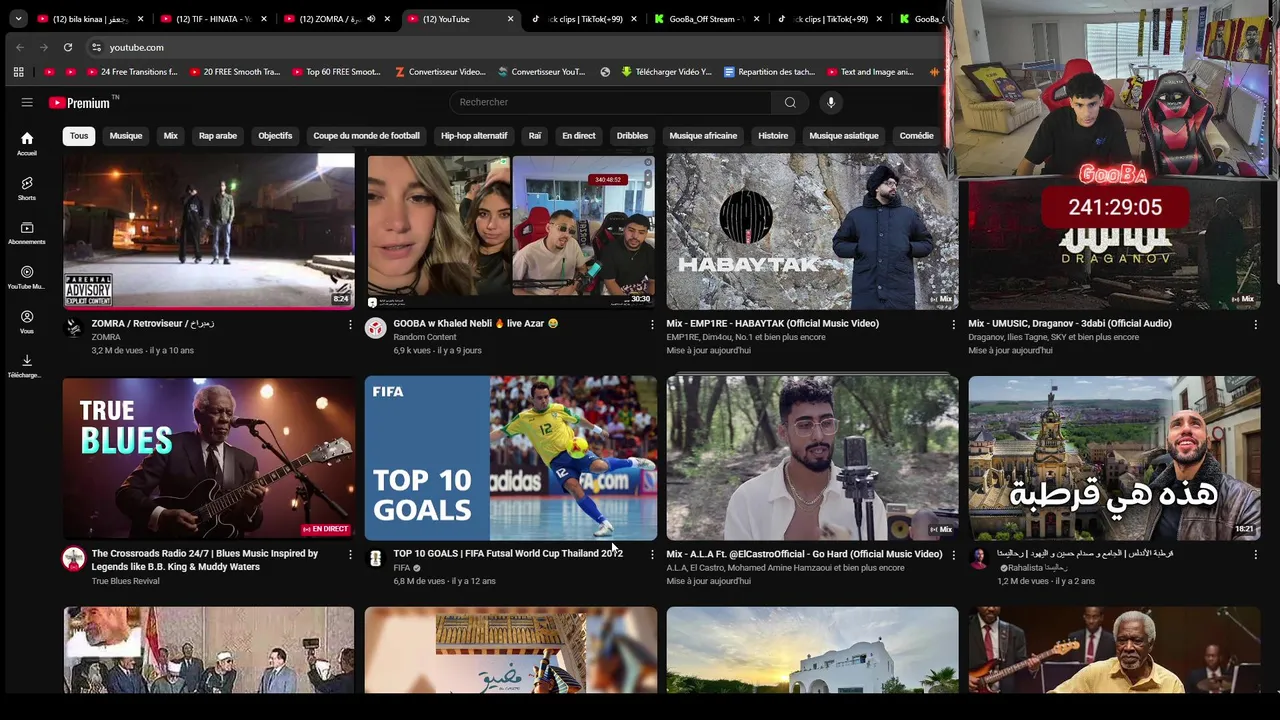Open the Vous section in sidebar
Screen dimensions: 1280x720
(x=27, y=322)
